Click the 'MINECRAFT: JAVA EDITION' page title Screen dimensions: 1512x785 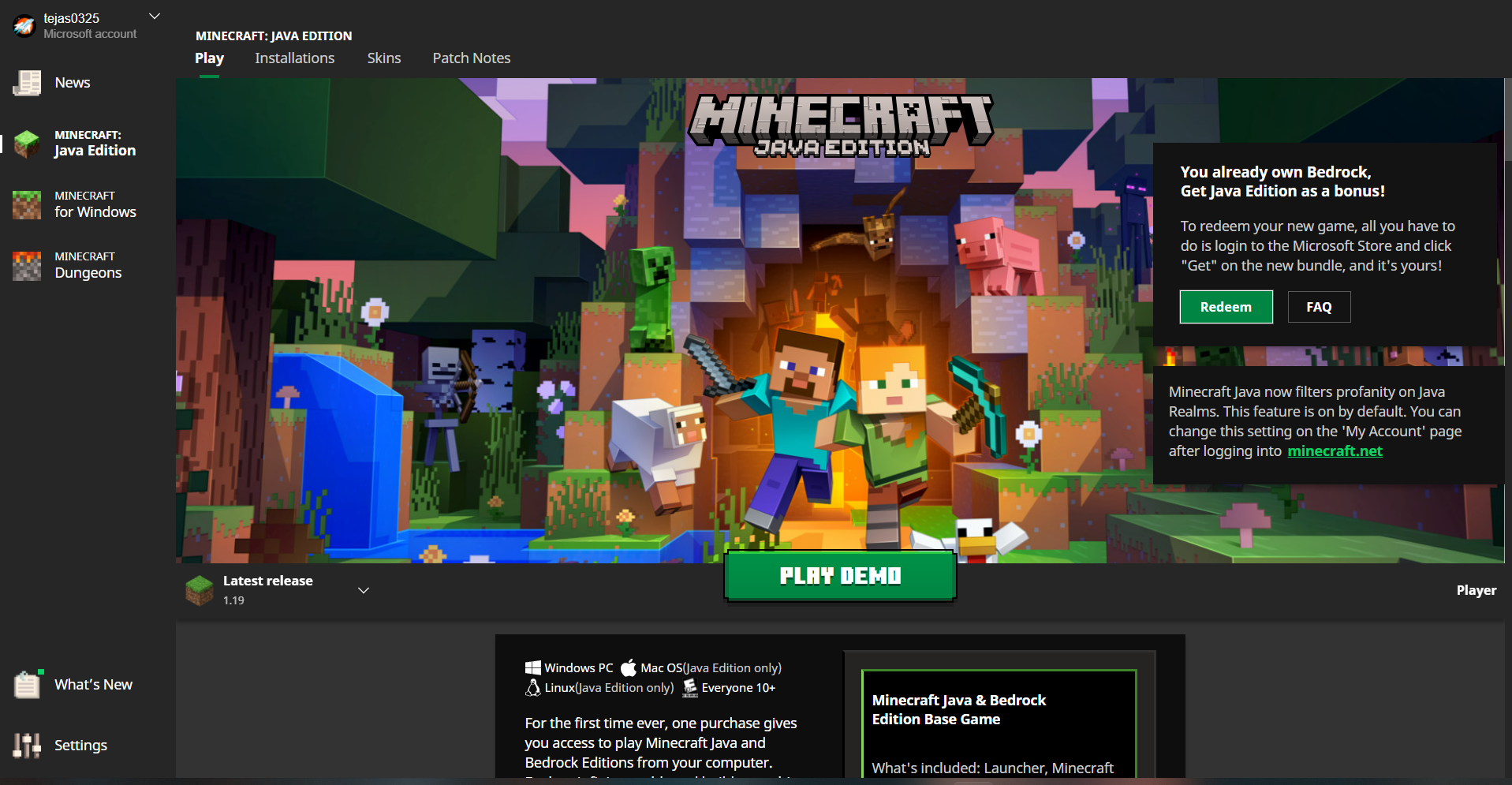274,36
